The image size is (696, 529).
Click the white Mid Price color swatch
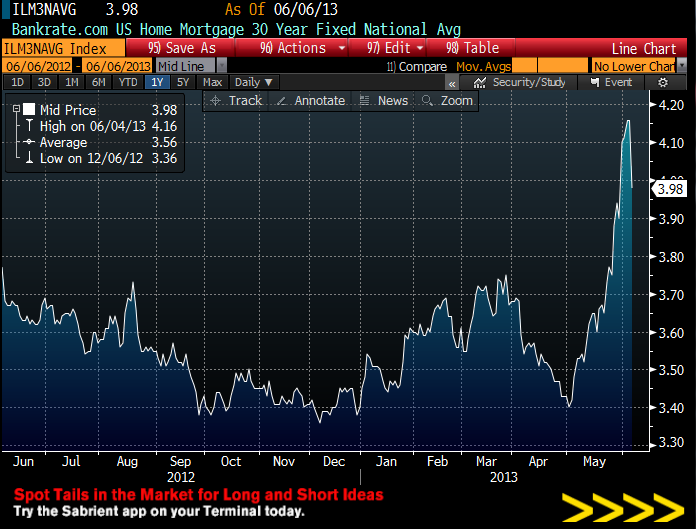(29, 109)
